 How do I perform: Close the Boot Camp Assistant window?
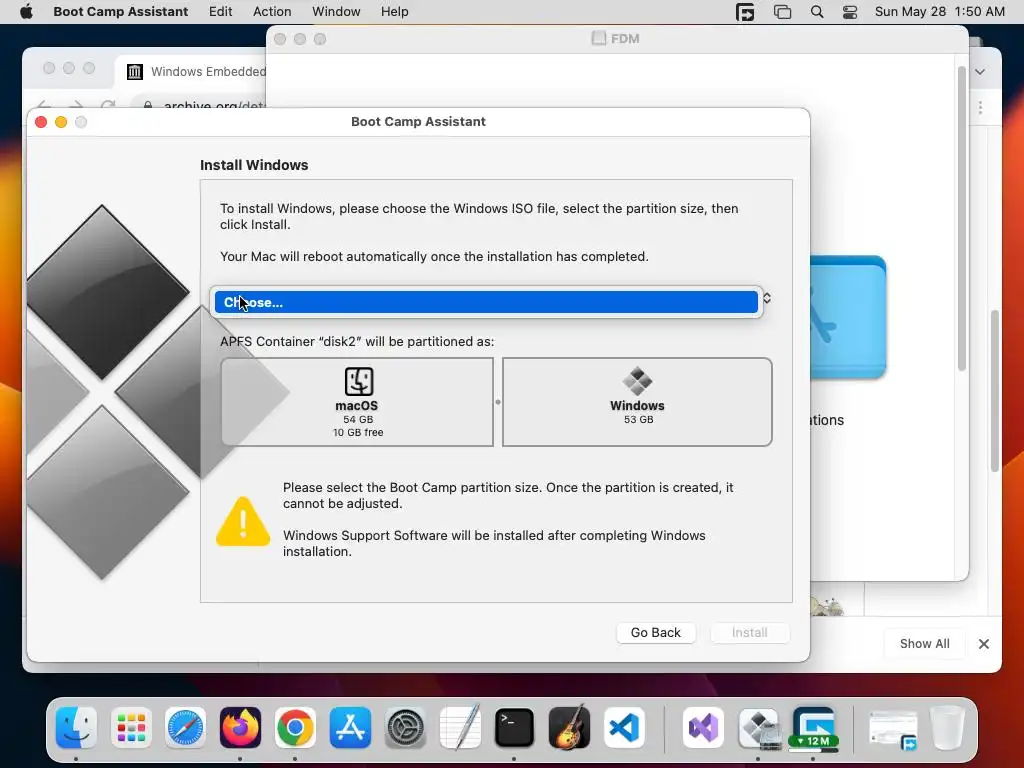(x=40, y=122)
